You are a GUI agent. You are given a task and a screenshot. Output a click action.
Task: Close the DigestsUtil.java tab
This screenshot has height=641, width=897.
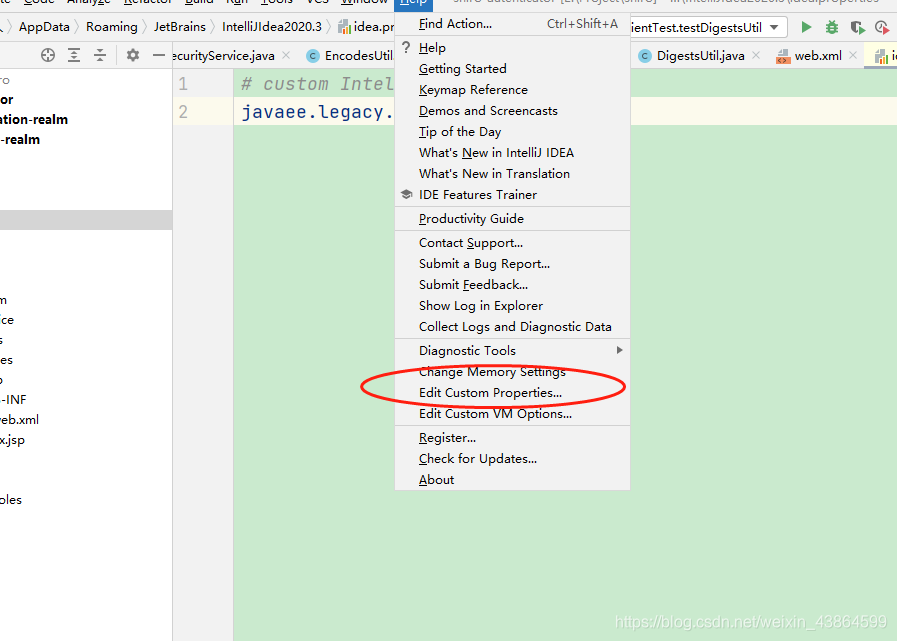pos(756,55)
